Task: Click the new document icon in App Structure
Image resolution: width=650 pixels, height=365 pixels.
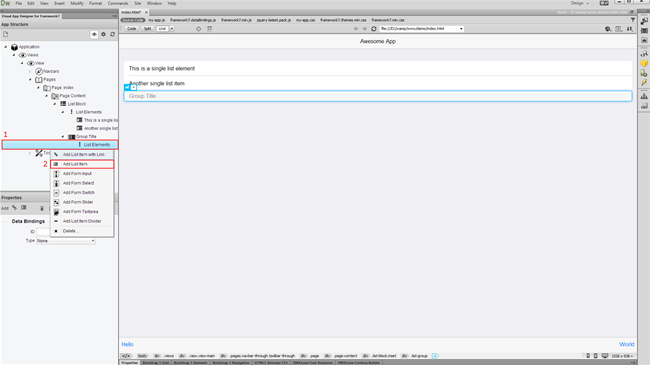Action: (6, 34)
